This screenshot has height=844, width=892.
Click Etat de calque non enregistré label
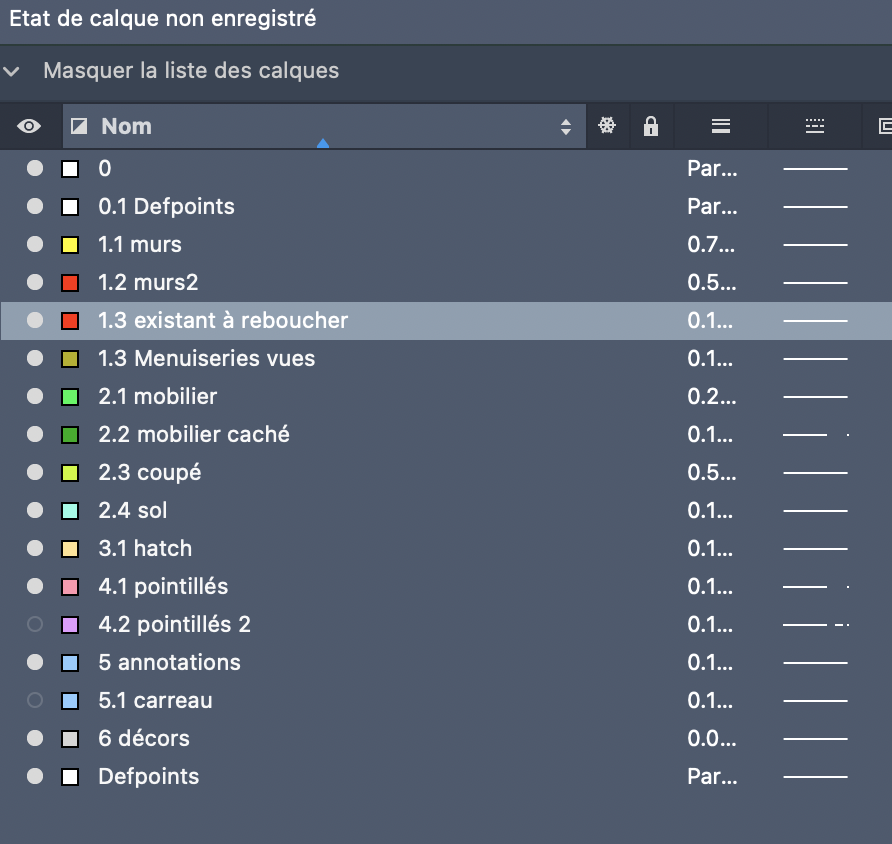pyautogui.click(x=163, y=19)
